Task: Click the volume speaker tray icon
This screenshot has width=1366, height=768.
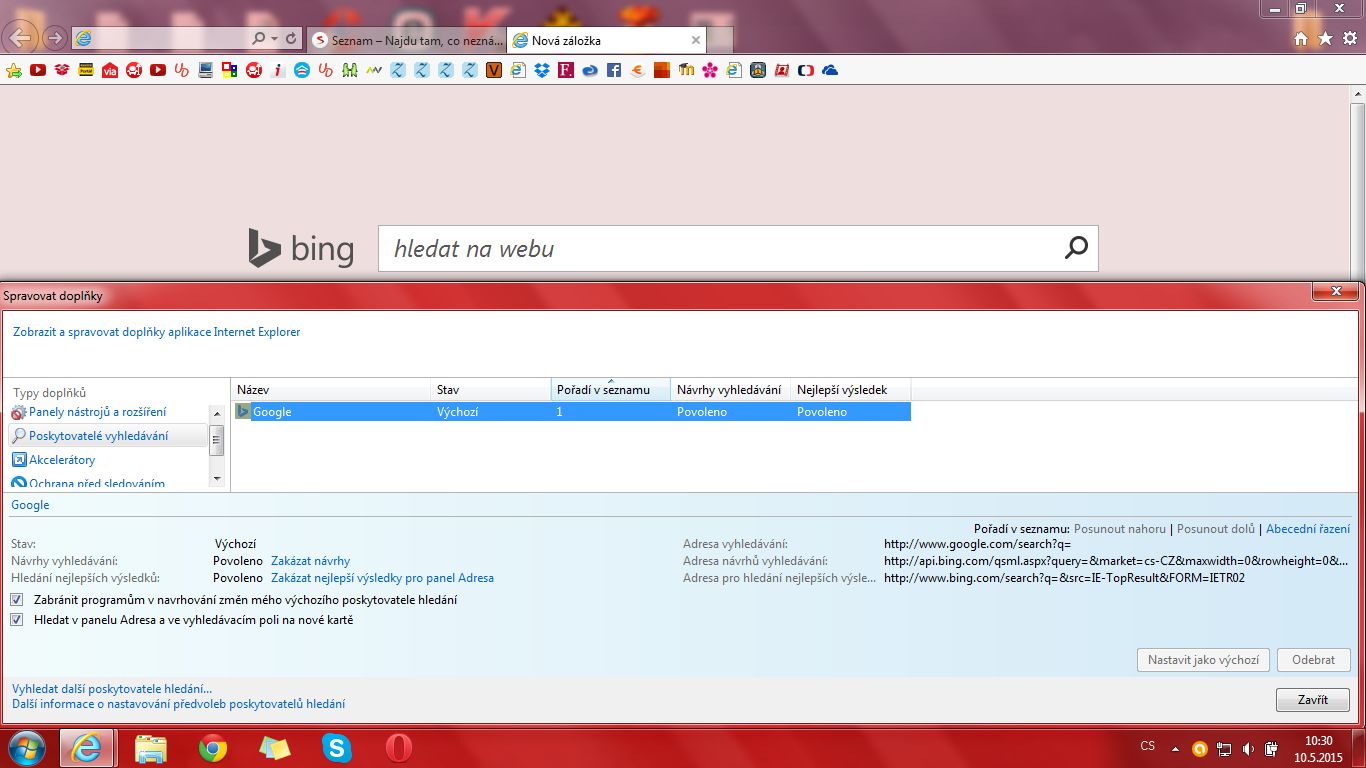Action: [1248, 748]
